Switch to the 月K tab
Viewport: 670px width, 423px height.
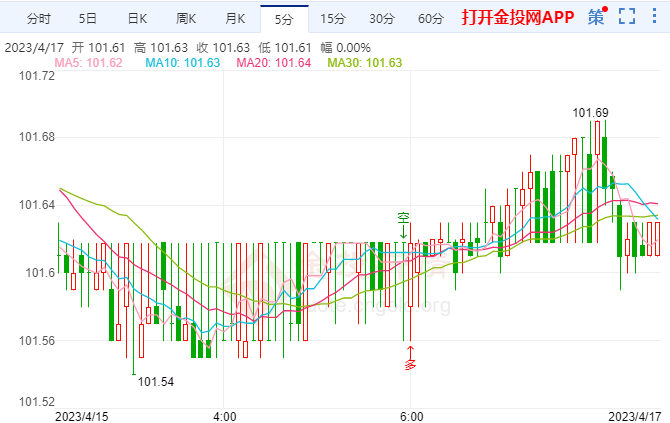235,18
